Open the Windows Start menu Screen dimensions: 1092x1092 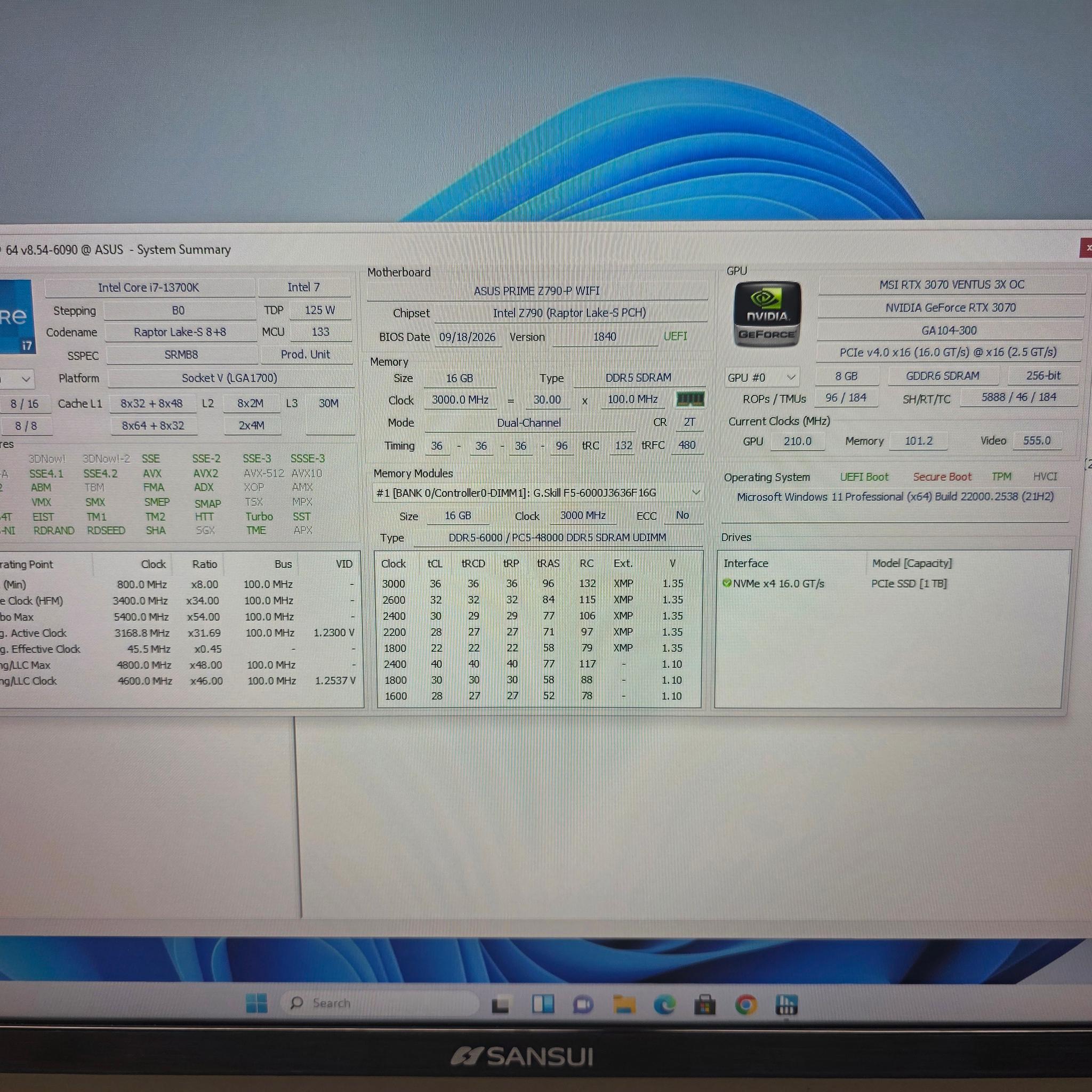[256, 1004]
